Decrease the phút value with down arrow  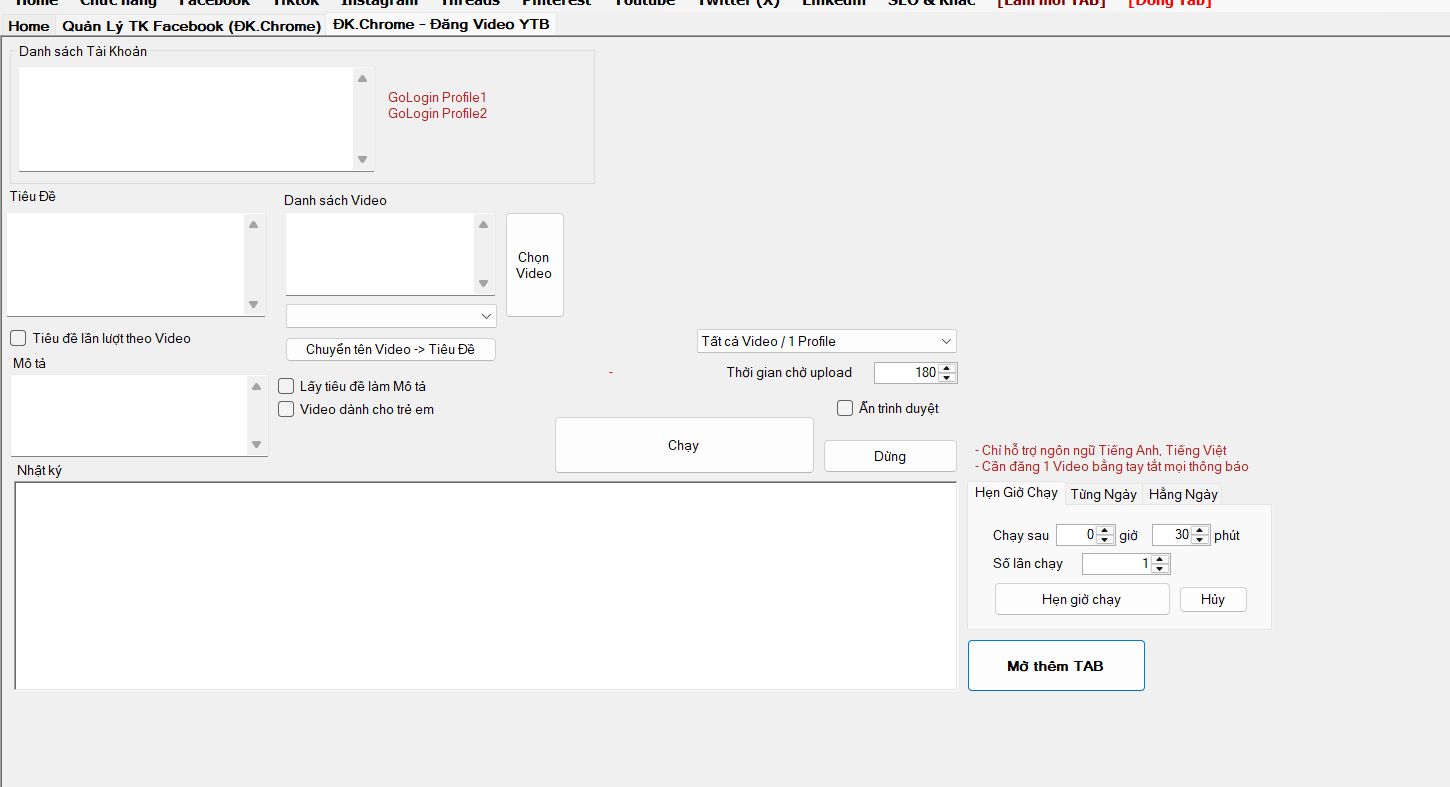(1201, 540)
